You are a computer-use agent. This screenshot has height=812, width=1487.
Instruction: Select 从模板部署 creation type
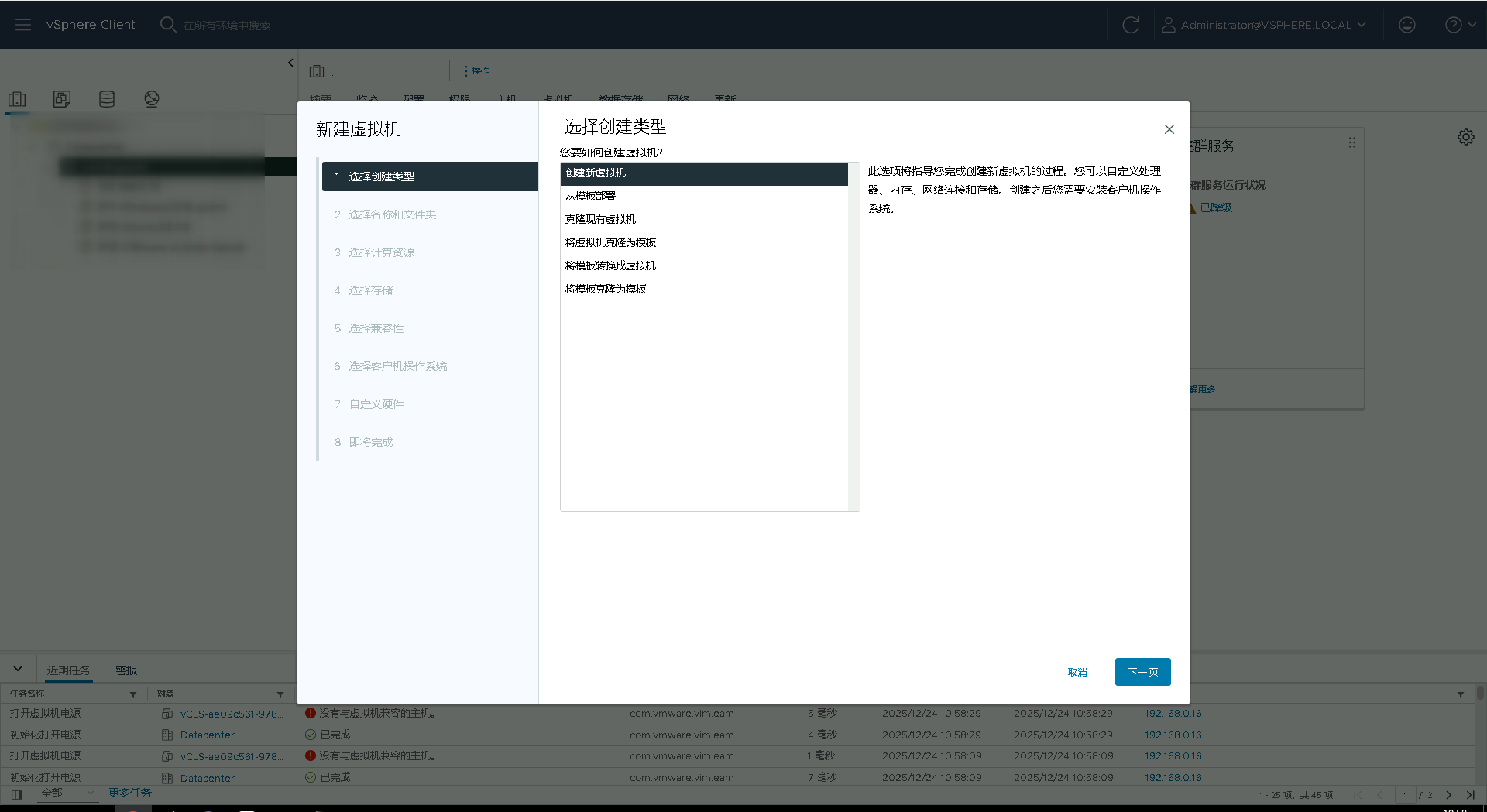pyautogui.click(x=590, y=197)
